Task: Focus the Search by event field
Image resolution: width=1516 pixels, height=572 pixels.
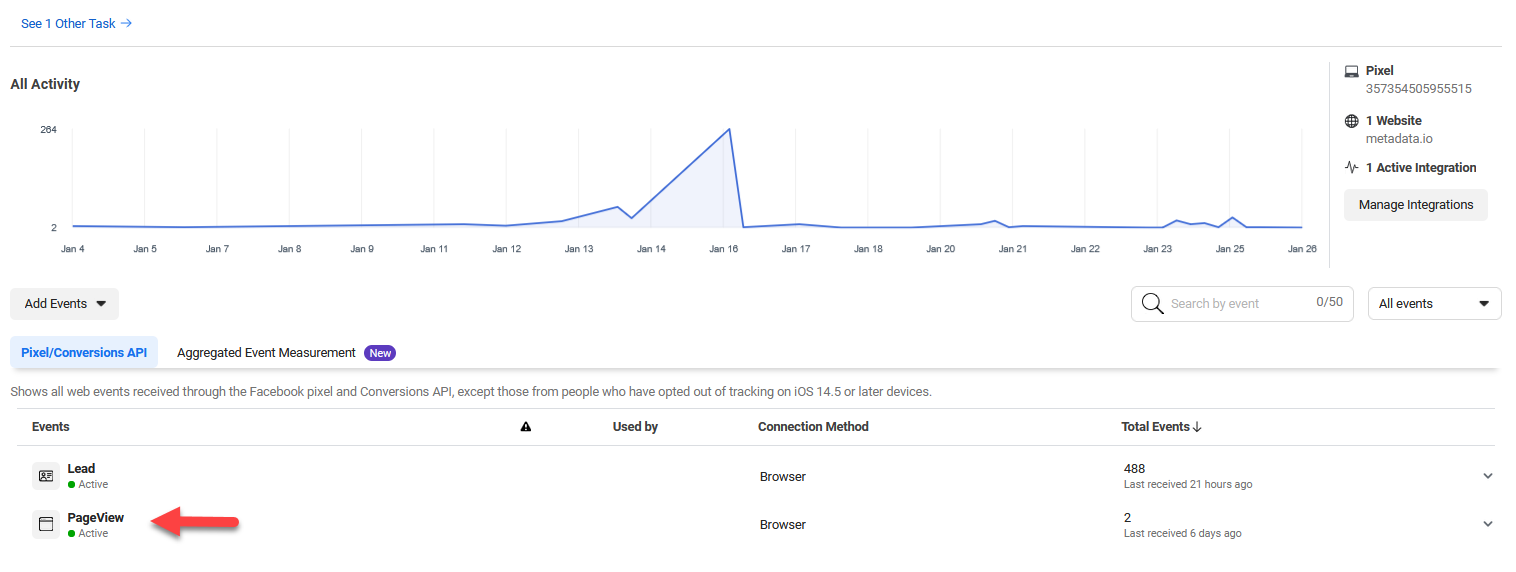Action: [x=1237, y=304]
